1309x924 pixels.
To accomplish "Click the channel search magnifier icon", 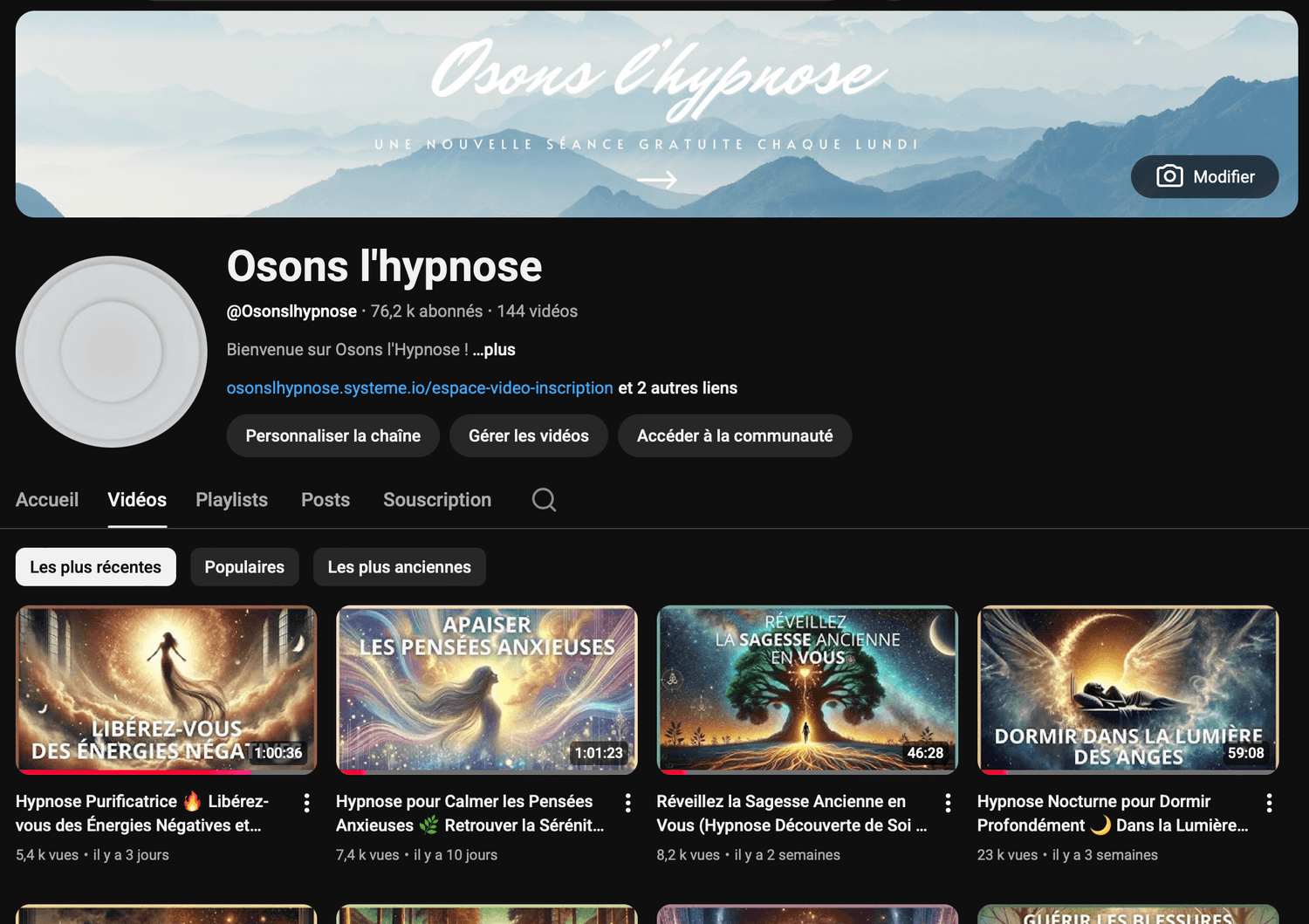I will [544, 500].
